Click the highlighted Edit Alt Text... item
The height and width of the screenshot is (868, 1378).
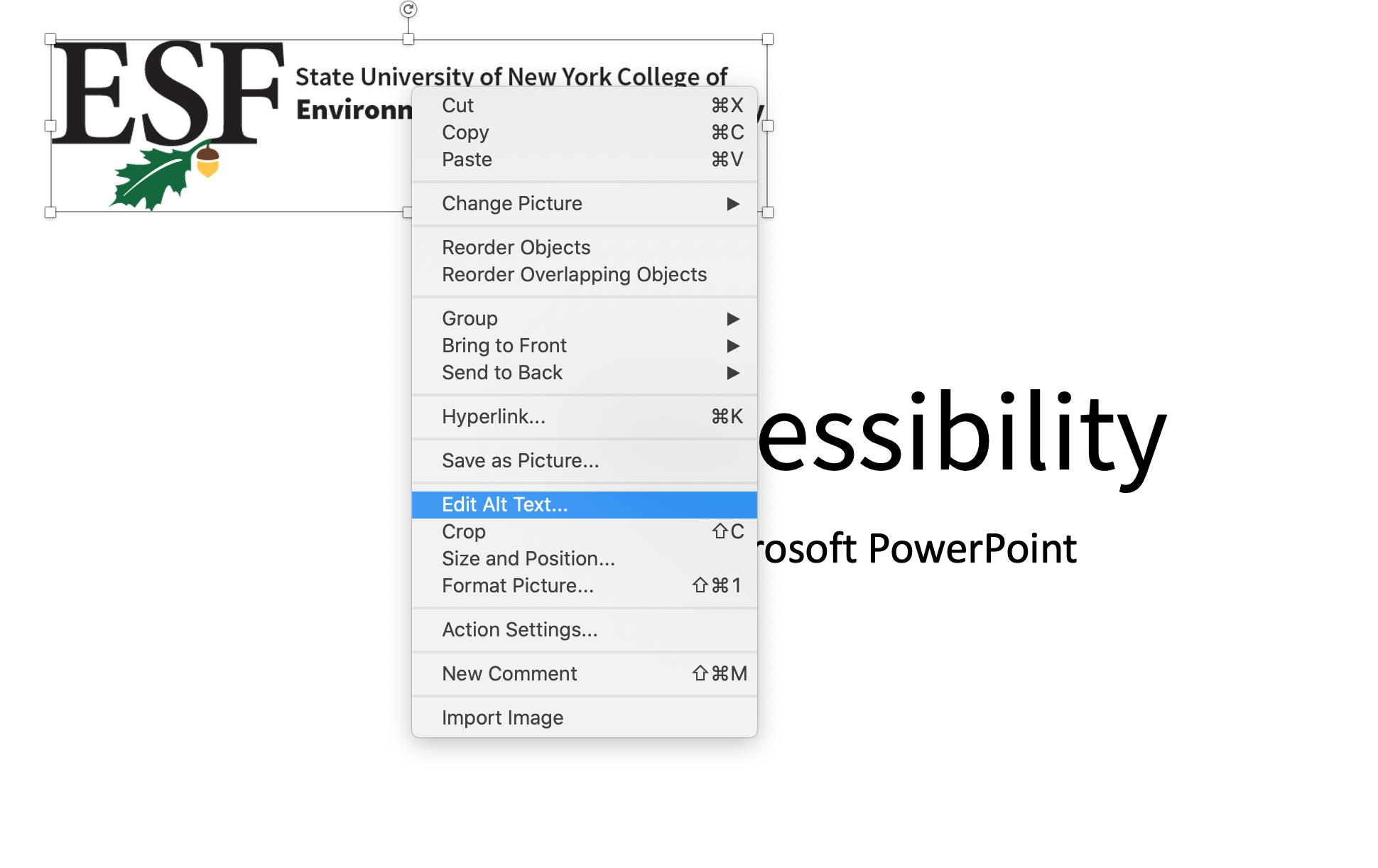point(584,504)
